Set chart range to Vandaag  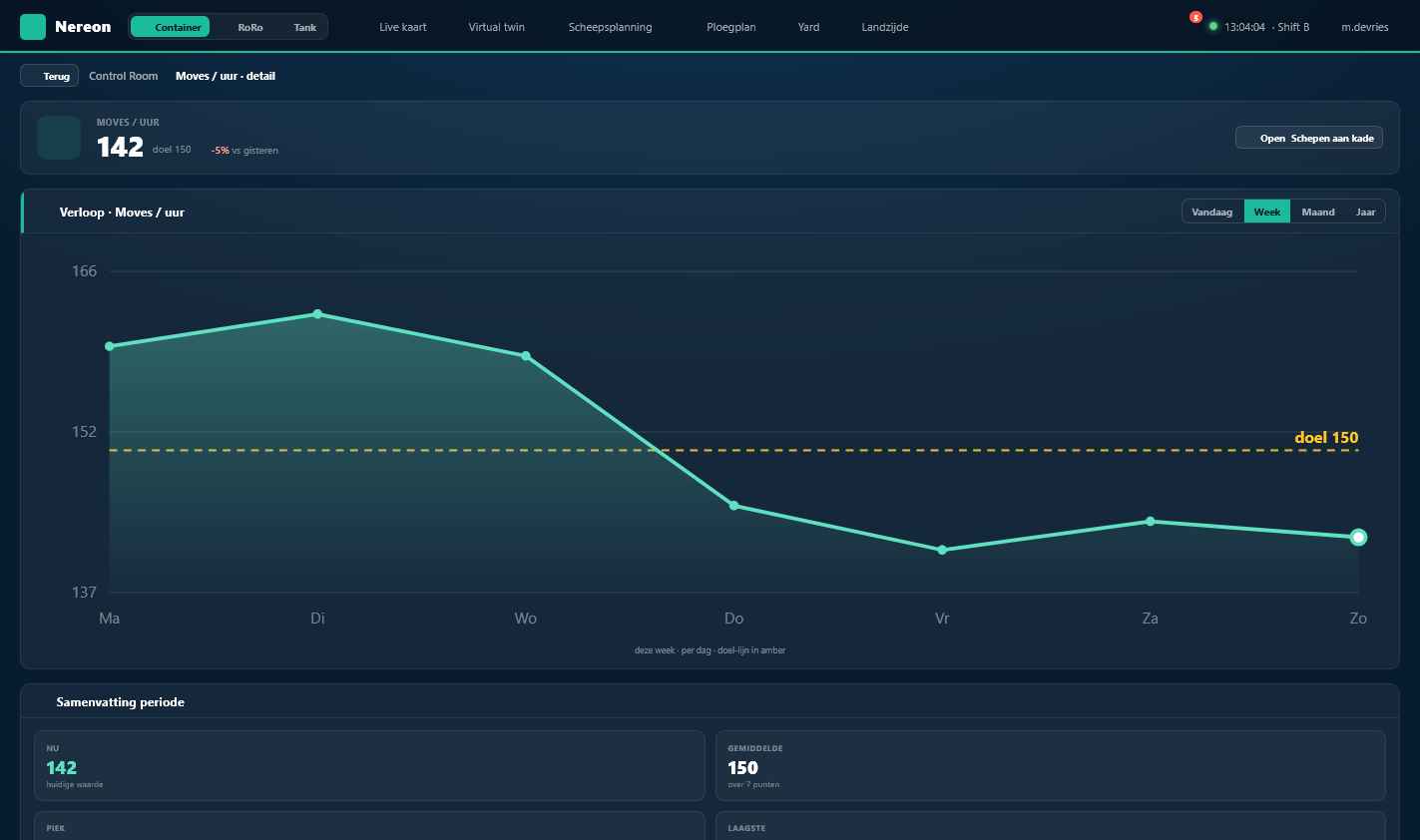[x=1212, y=211]
